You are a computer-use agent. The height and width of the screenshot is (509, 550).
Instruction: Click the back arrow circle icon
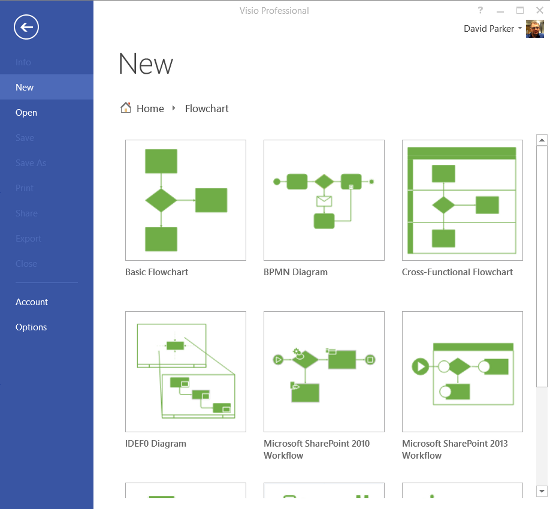pyautogui.click(x=26, y=27)
